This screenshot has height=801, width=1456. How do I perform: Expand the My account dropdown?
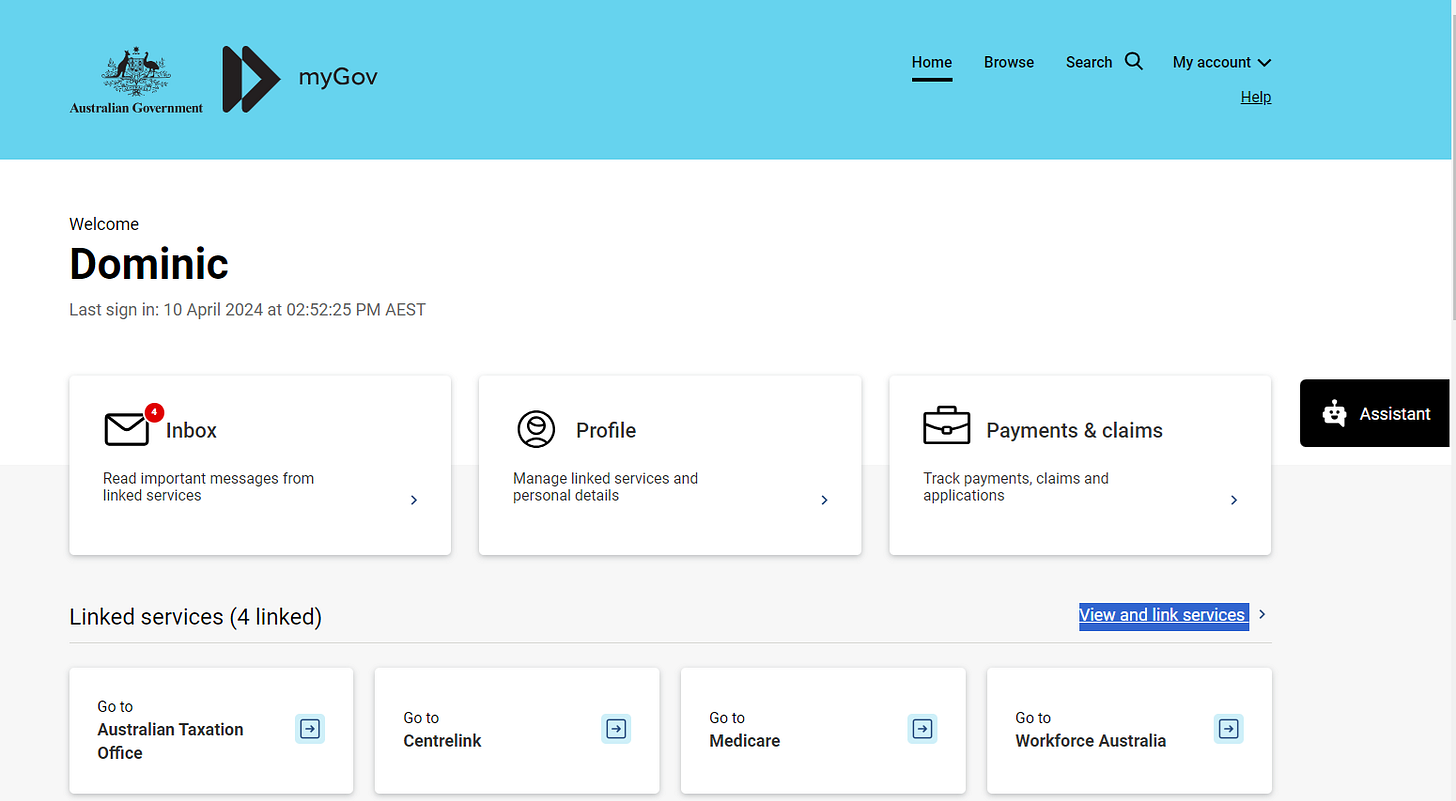(1222, 62)
